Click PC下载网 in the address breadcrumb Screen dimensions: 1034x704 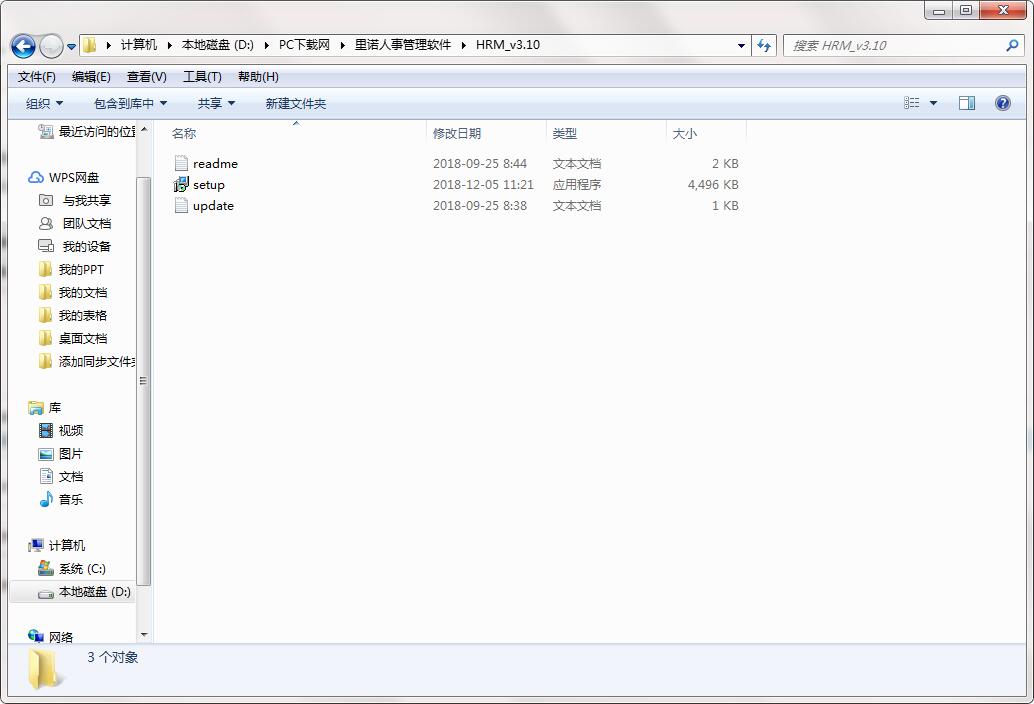tap(304, 45)
